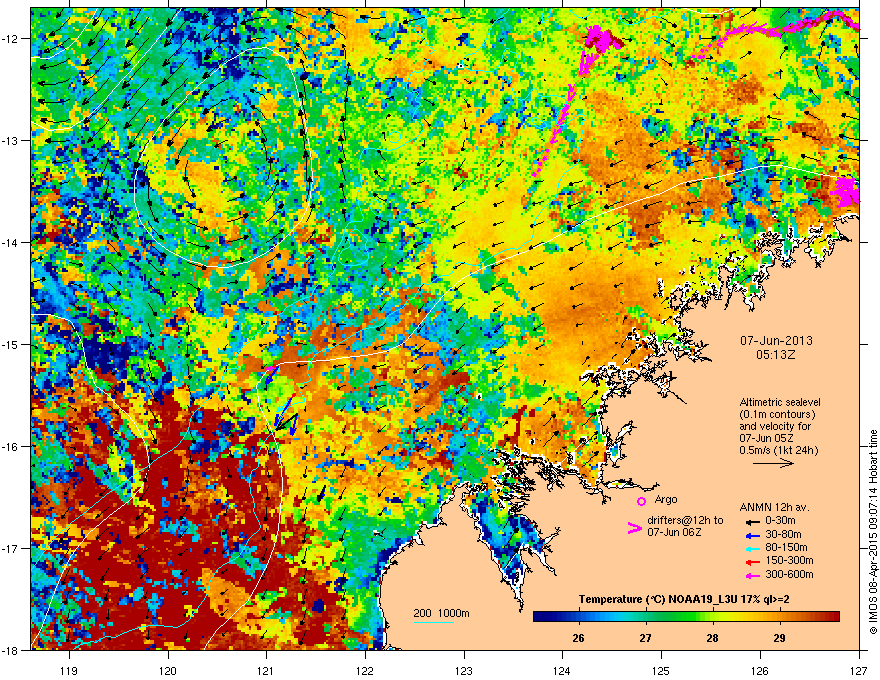
Task: Click colorbar tick label 26
Action: pos(578,638)
